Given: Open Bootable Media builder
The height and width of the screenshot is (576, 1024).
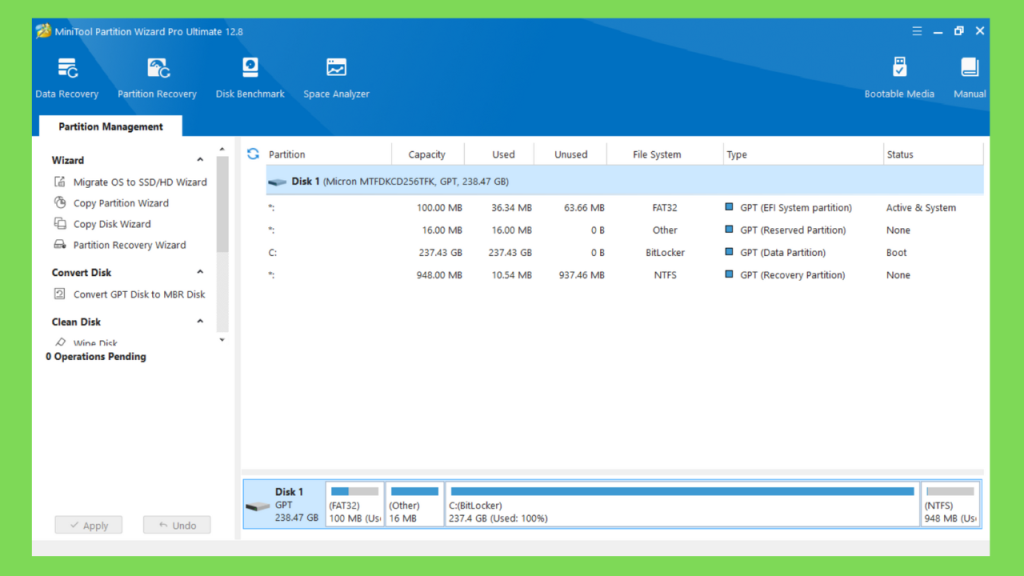Looking at the screenshot, I should (x=899, y=78).
